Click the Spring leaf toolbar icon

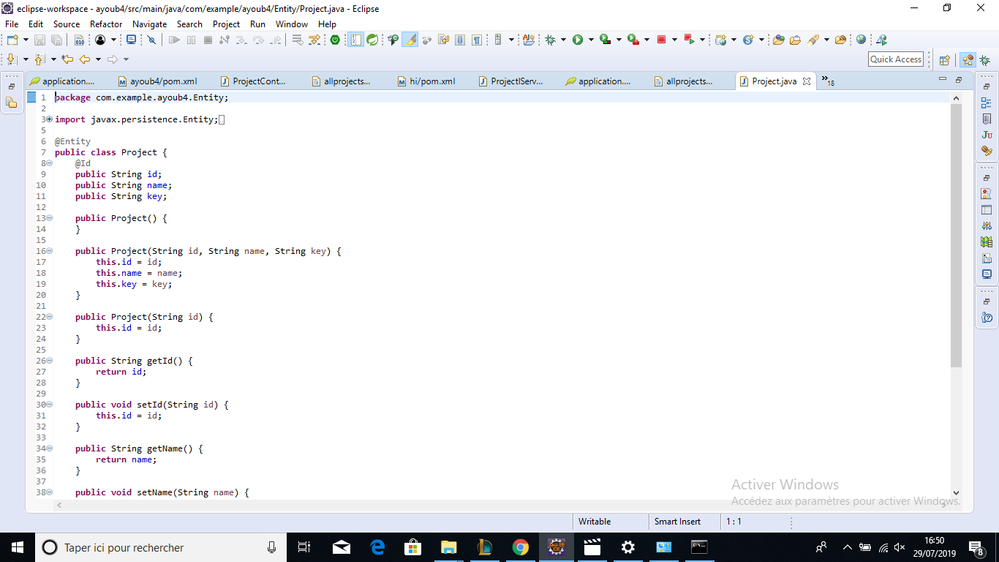click(x=372, y=40)
